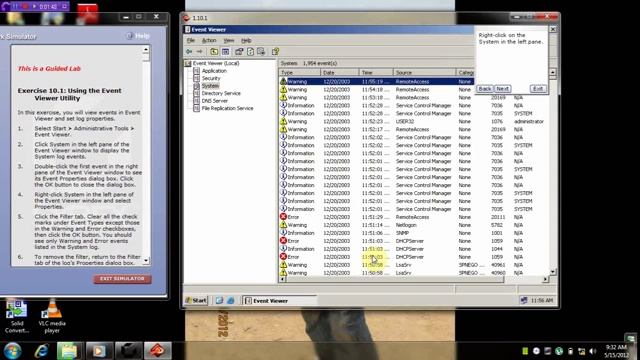Select the Warning event at 11:54:18

376,89
